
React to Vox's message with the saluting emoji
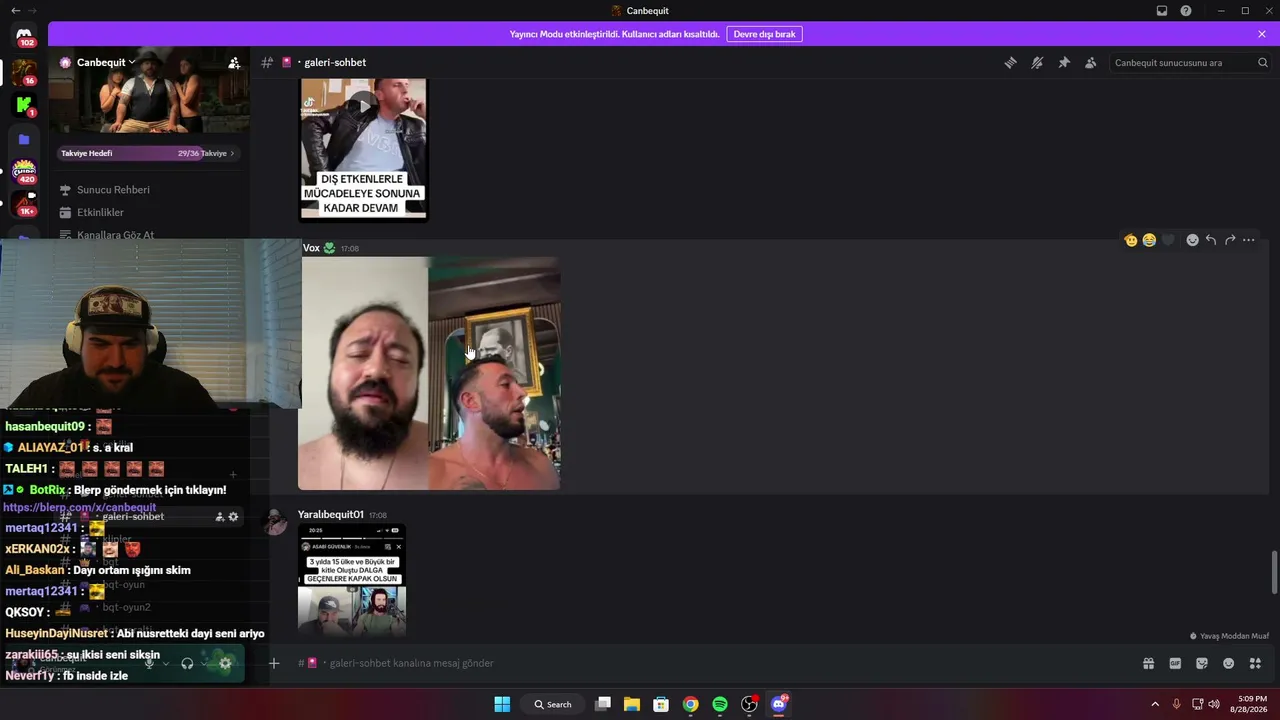1131,240
